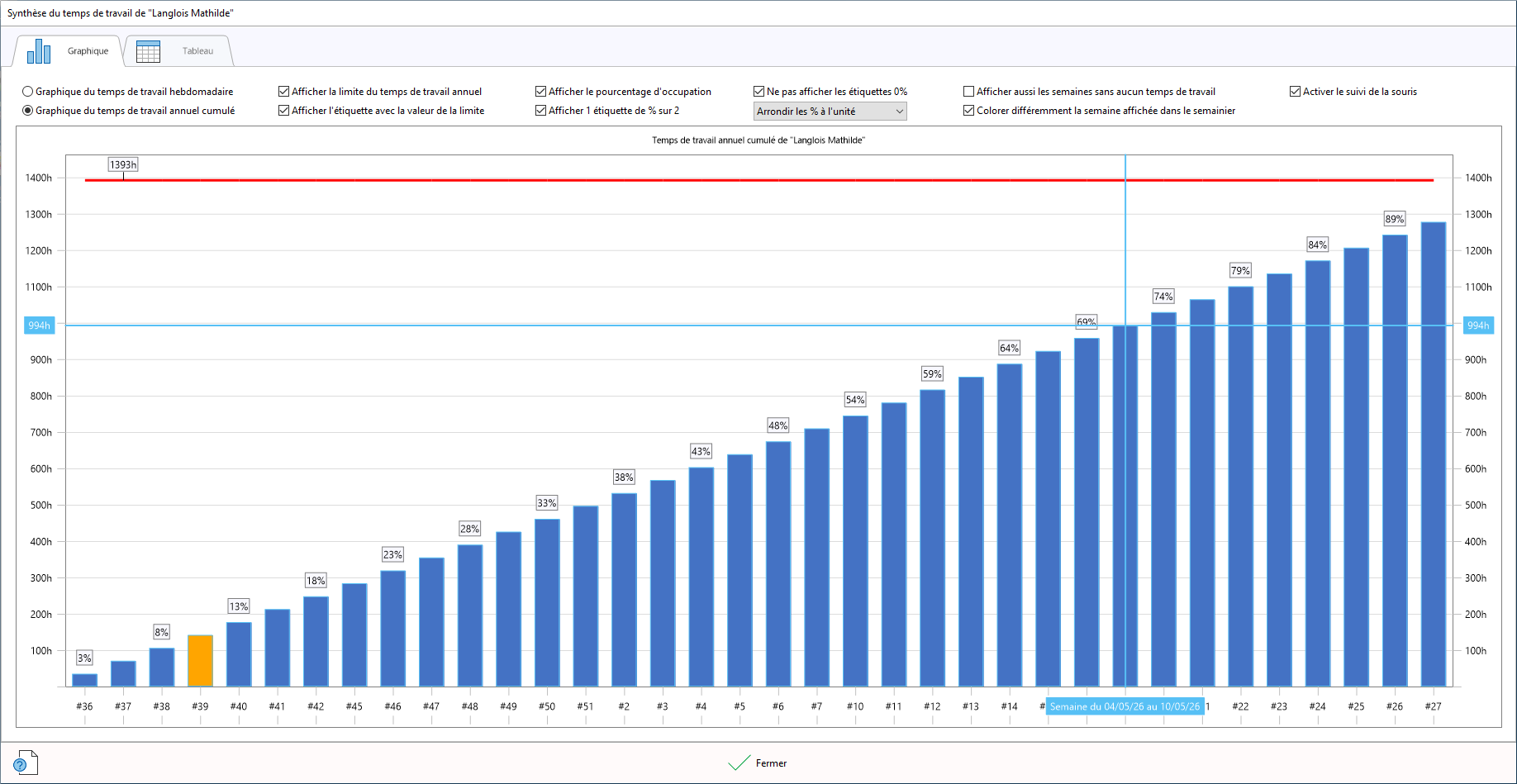Toggle coloring the displayed week differently
Screen dimensions: 1517x784
point(969,111)
